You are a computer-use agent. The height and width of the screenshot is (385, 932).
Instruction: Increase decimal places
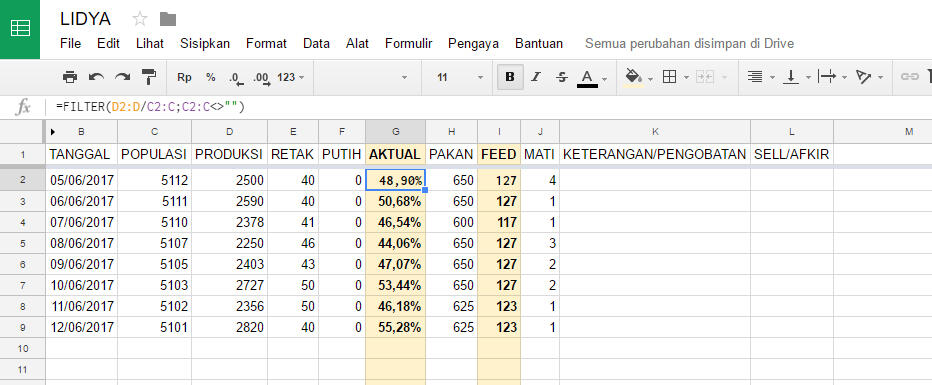[261, 77]
